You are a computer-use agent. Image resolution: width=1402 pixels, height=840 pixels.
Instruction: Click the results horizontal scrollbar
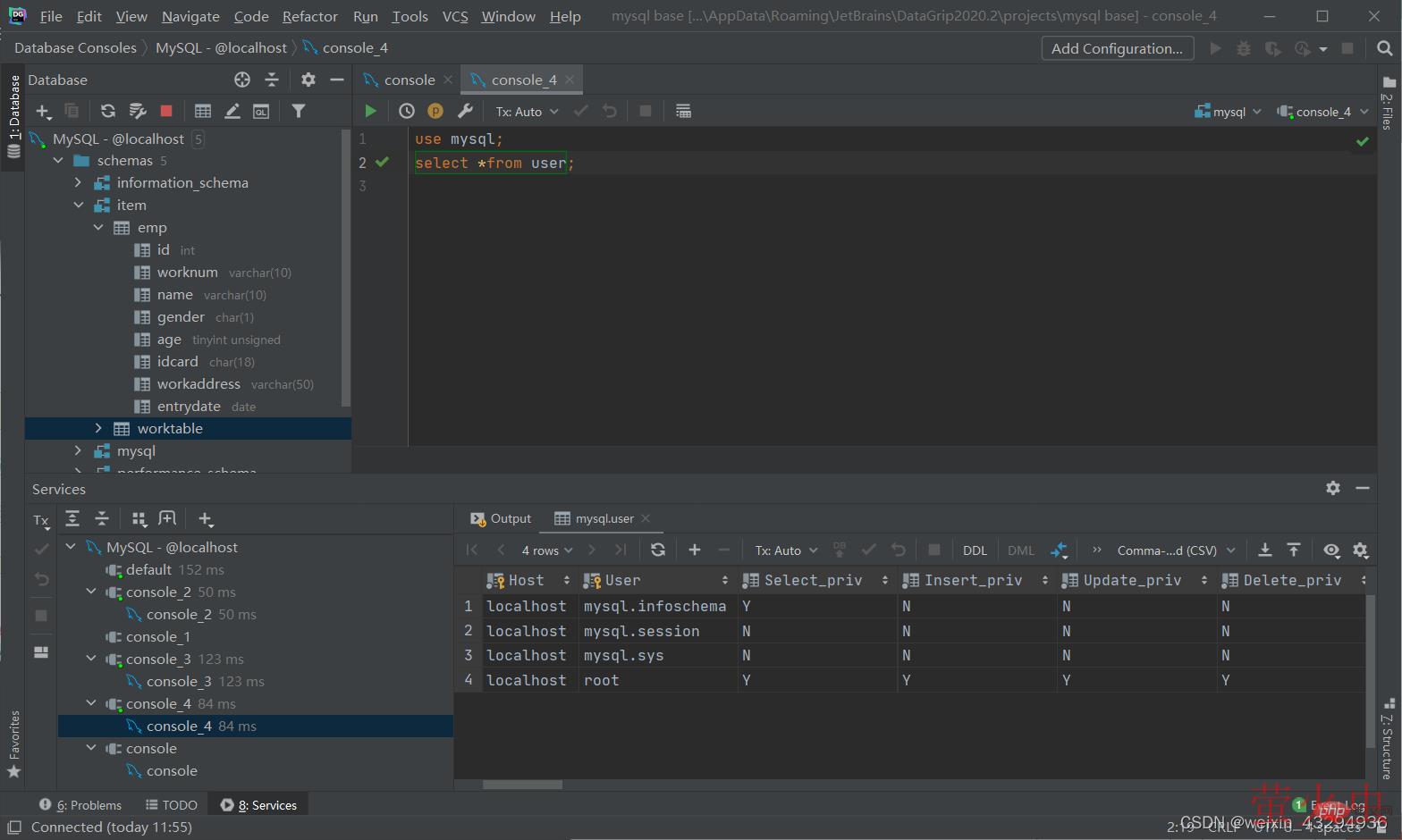(522, 785)
